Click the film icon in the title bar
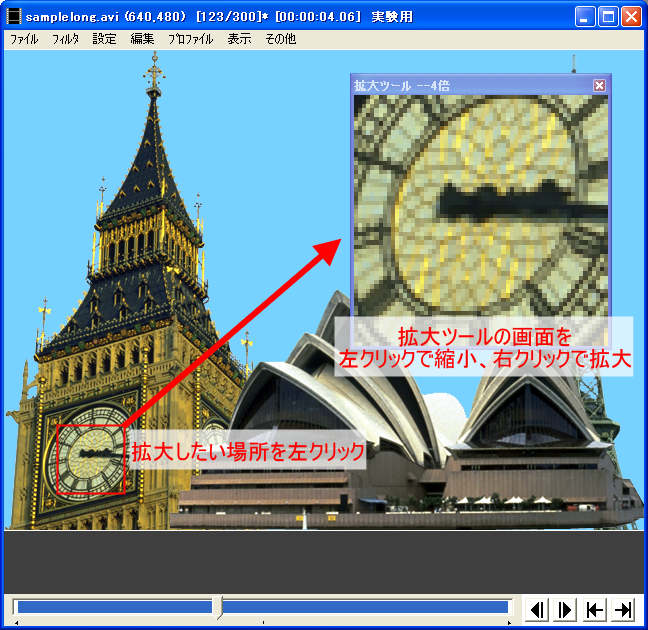The height and width of the screenshot is (630, 648). 14,17
